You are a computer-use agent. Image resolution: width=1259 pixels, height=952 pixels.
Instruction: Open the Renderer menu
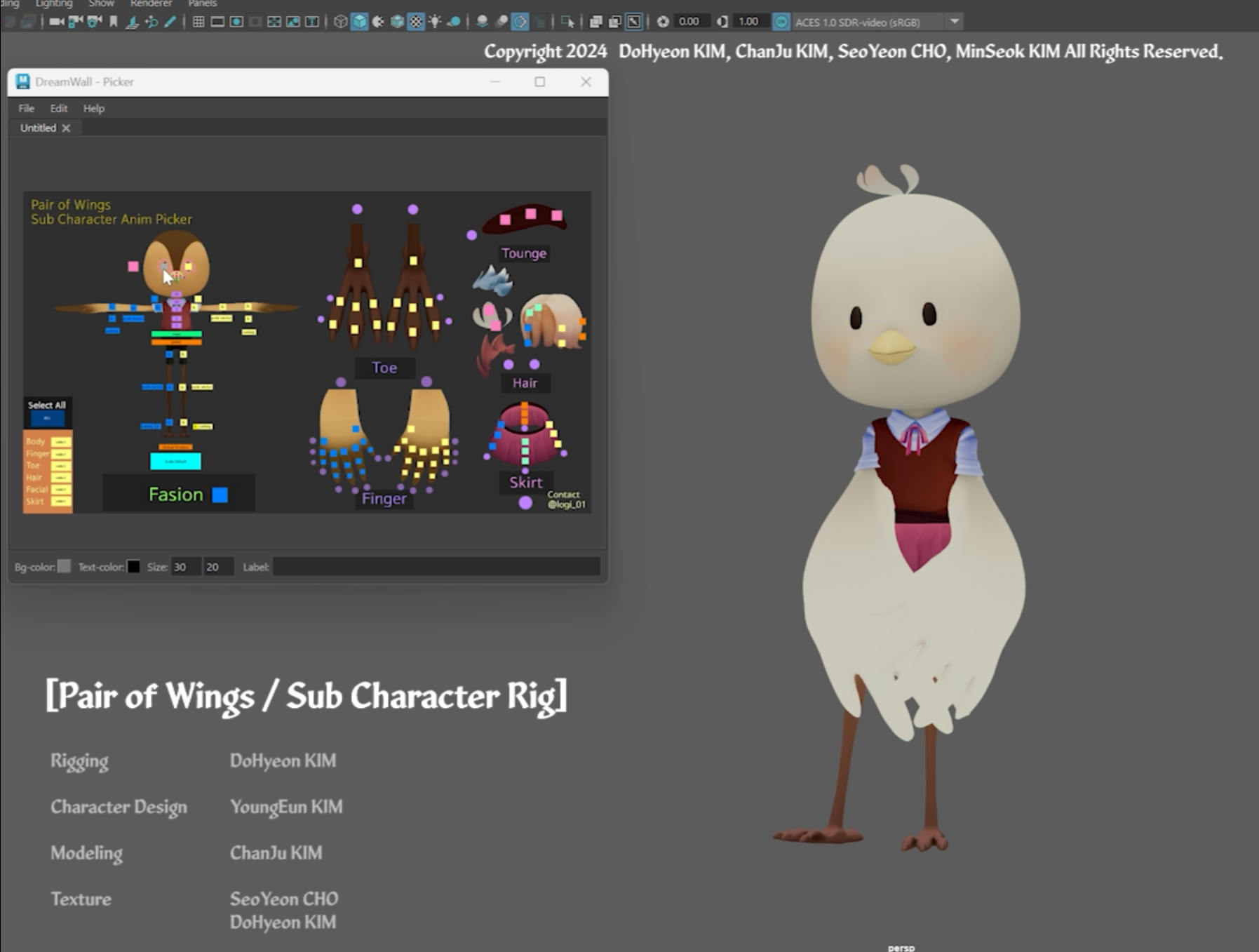coord(151,4)
